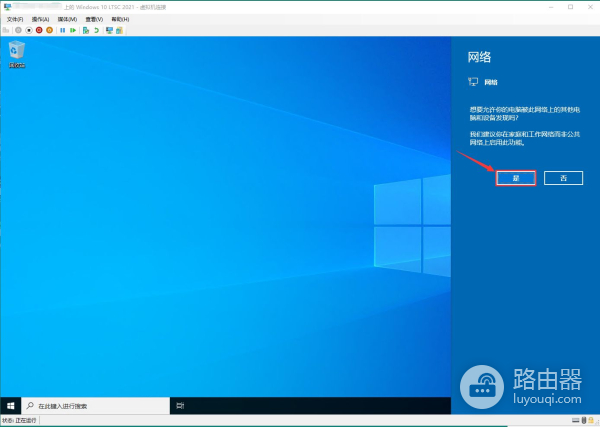Open the Recycle Bin on the VM desktop
This screenshot has height=427, width=600.
tap(17, 54)
